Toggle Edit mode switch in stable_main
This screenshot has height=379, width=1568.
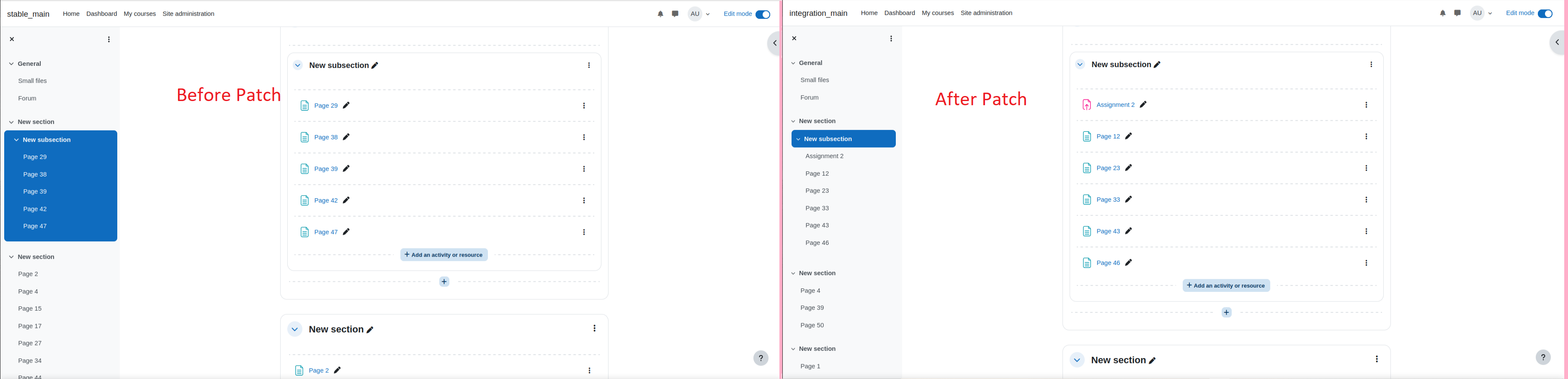pos(763,14)
